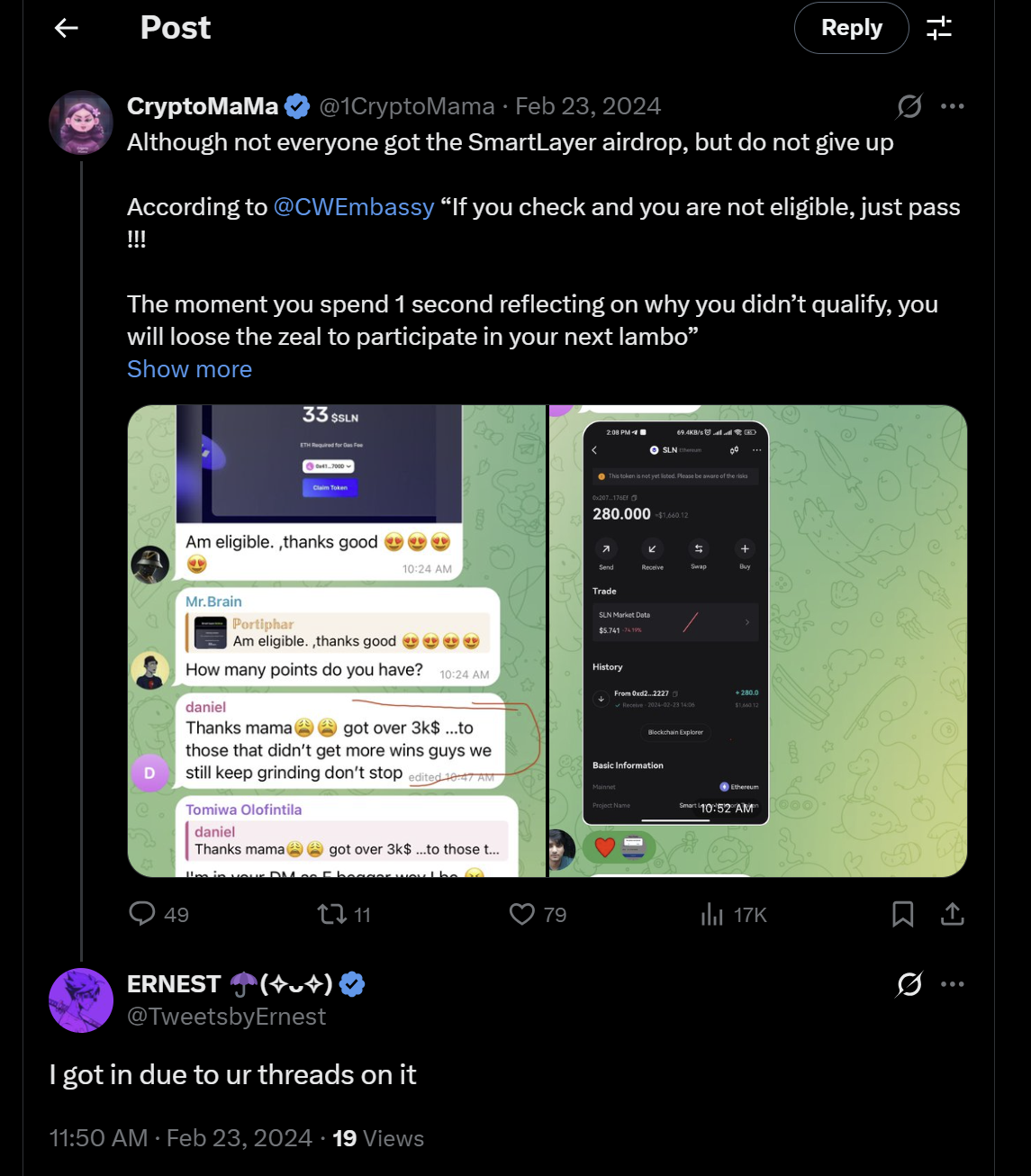Share the CryptoMaMa post
This screenshot has width=1031, height=1176.
(952, 914)
